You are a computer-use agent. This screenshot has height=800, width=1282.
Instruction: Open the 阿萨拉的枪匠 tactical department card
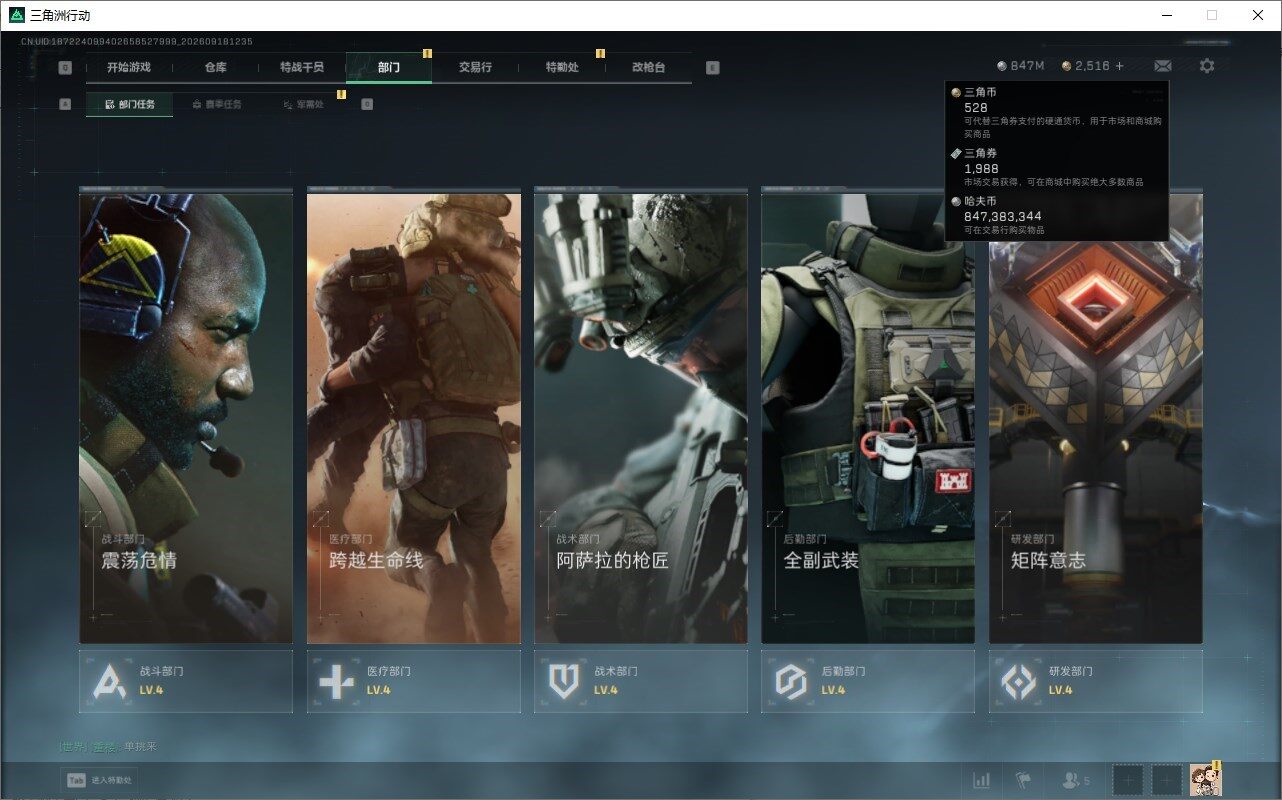641,418
